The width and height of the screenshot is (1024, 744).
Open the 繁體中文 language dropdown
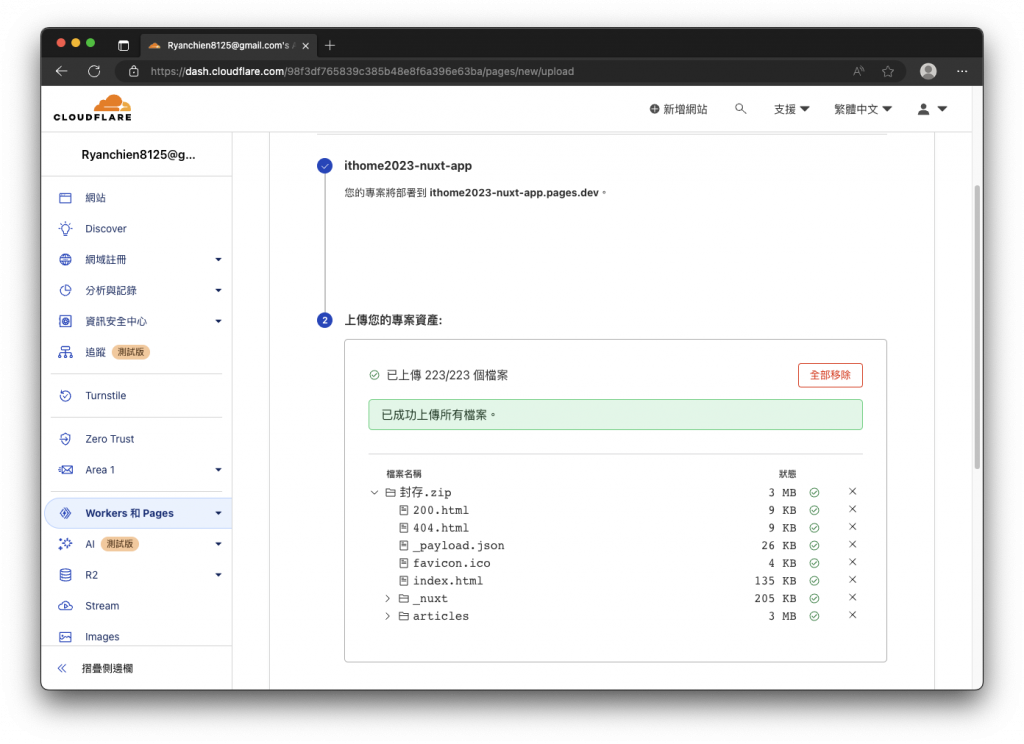[x=863, y=109]
